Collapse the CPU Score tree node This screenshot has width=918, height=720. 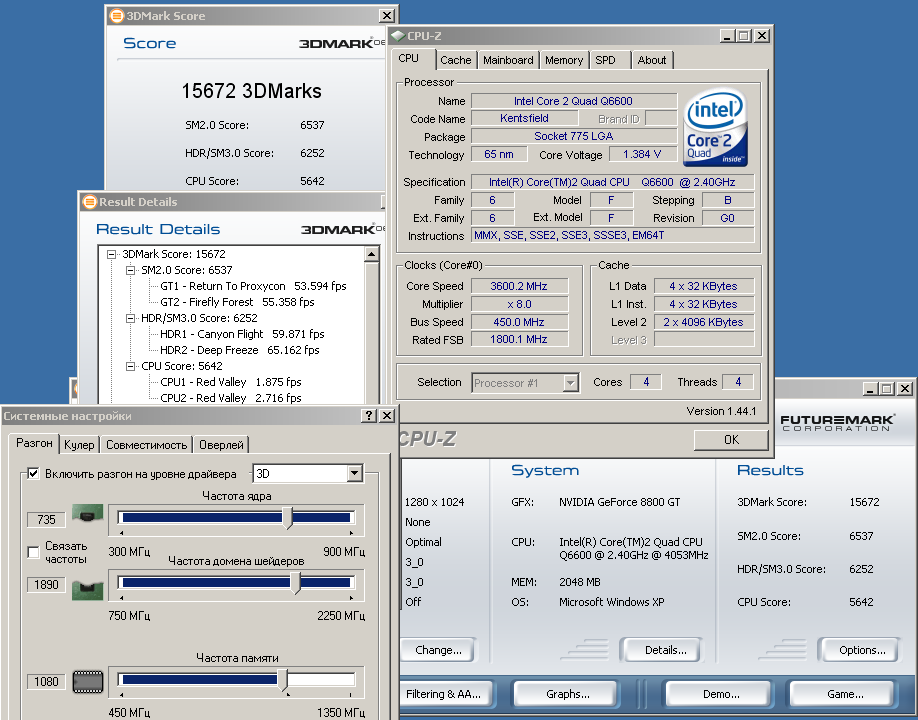[x=130, y=366]
